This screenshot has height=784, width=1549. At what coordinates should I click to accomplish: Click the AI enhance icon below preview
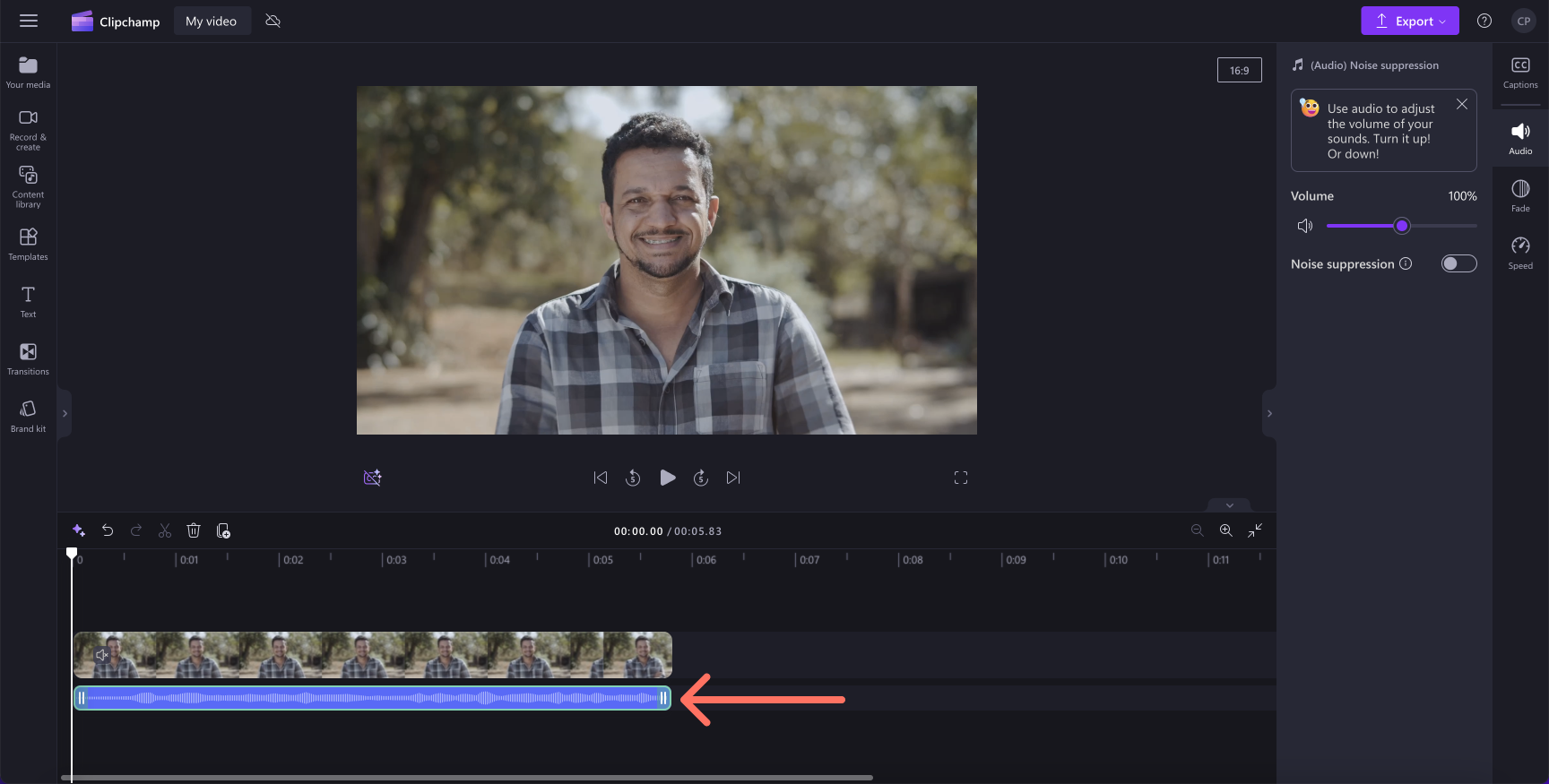[x=372, y=478]
